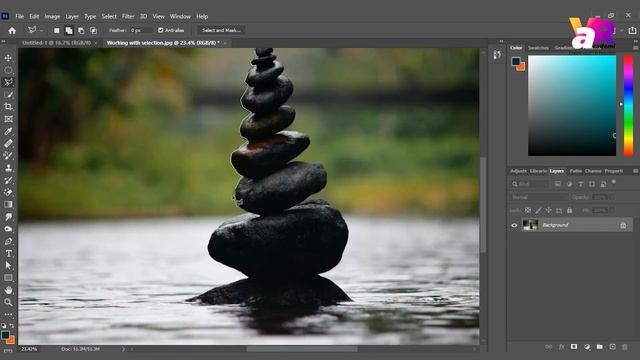
Task: Toggle the Background layer lock icon
Action: pyautogui.click(x=623, y=225)
